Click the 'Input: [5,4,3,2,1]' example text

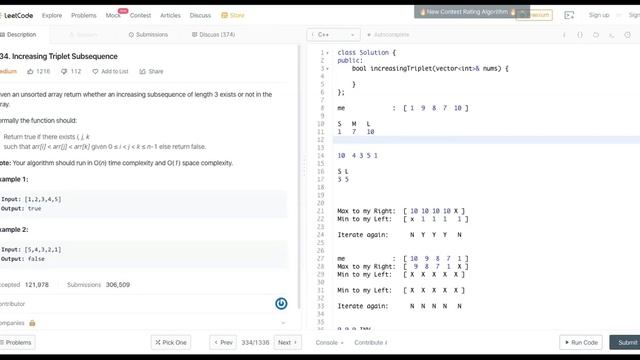pos(31,249)
